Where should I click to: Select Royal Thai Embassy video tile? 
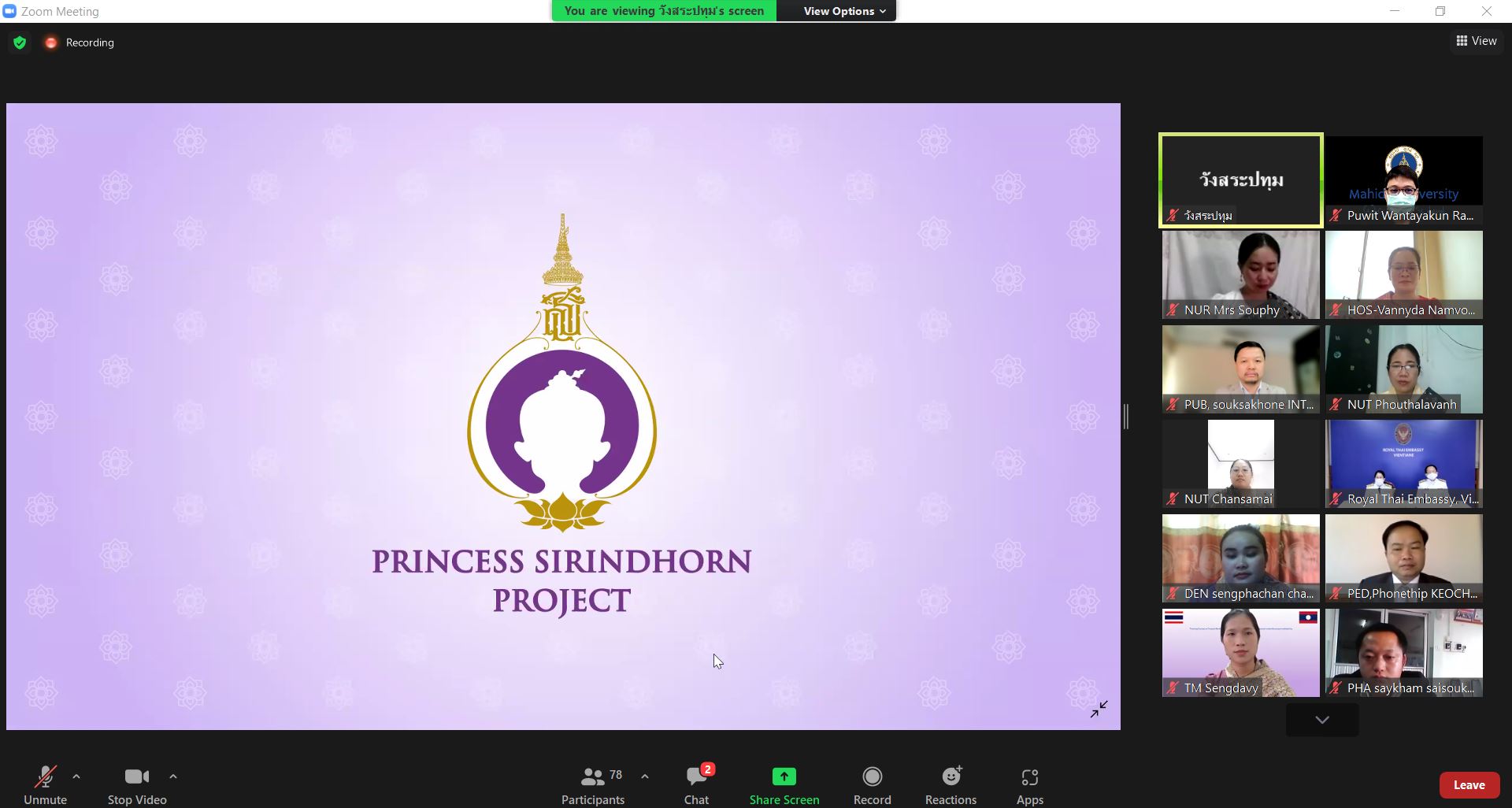coord(1404,464)
